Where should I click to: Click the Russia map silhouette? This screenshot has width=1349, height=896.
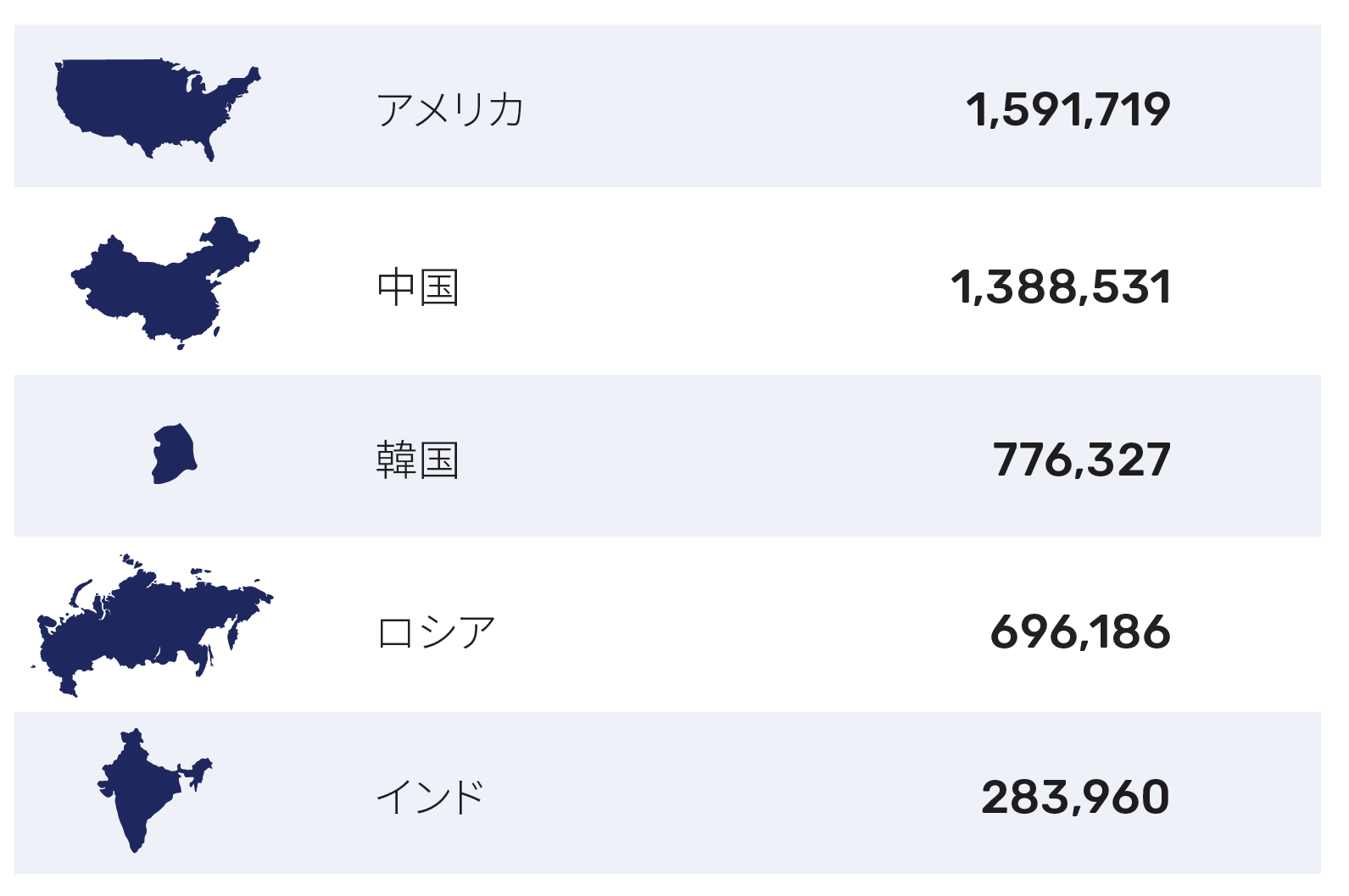(153, 625)
